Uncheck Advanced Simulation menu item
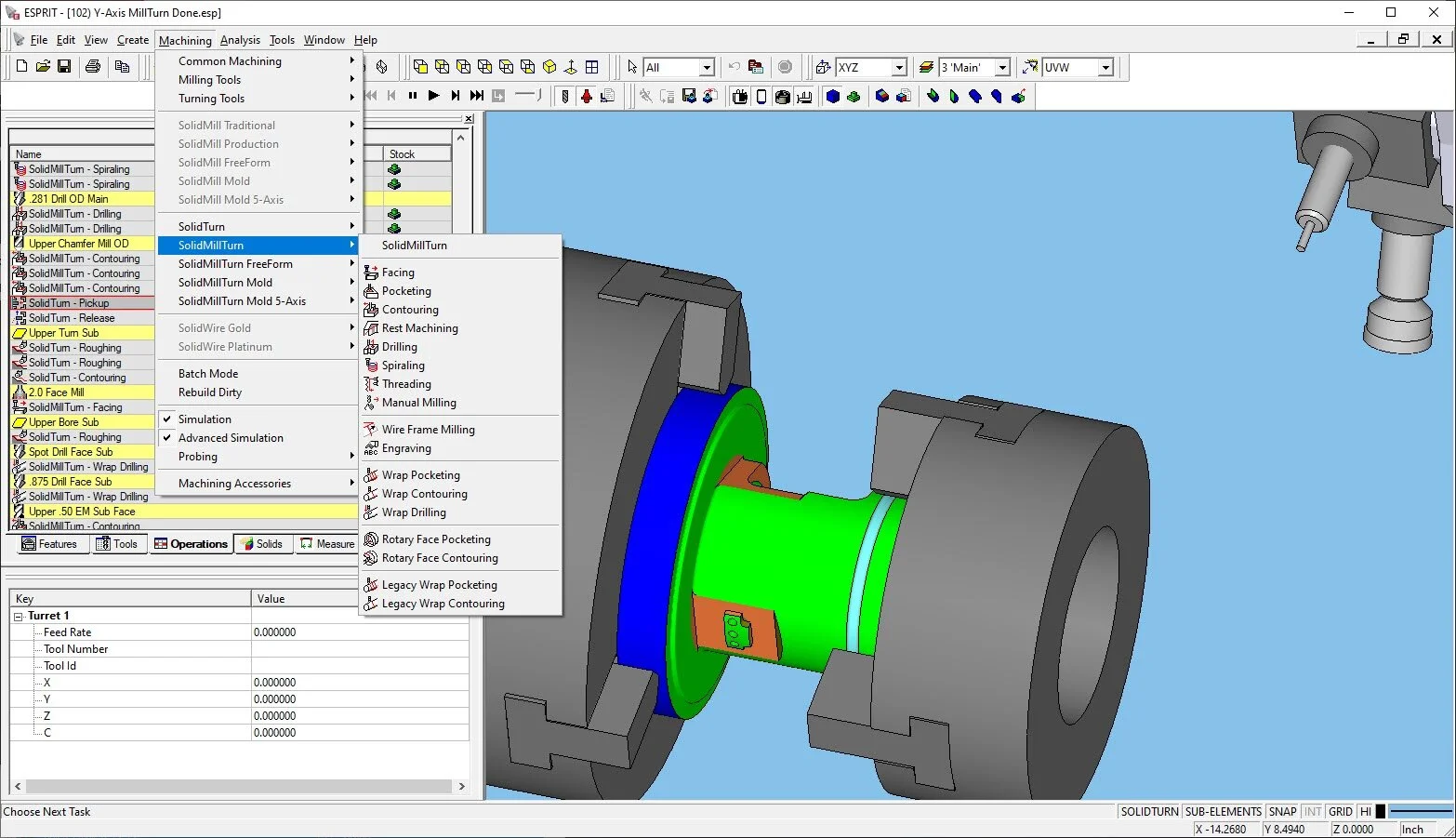 pos(258,438)
